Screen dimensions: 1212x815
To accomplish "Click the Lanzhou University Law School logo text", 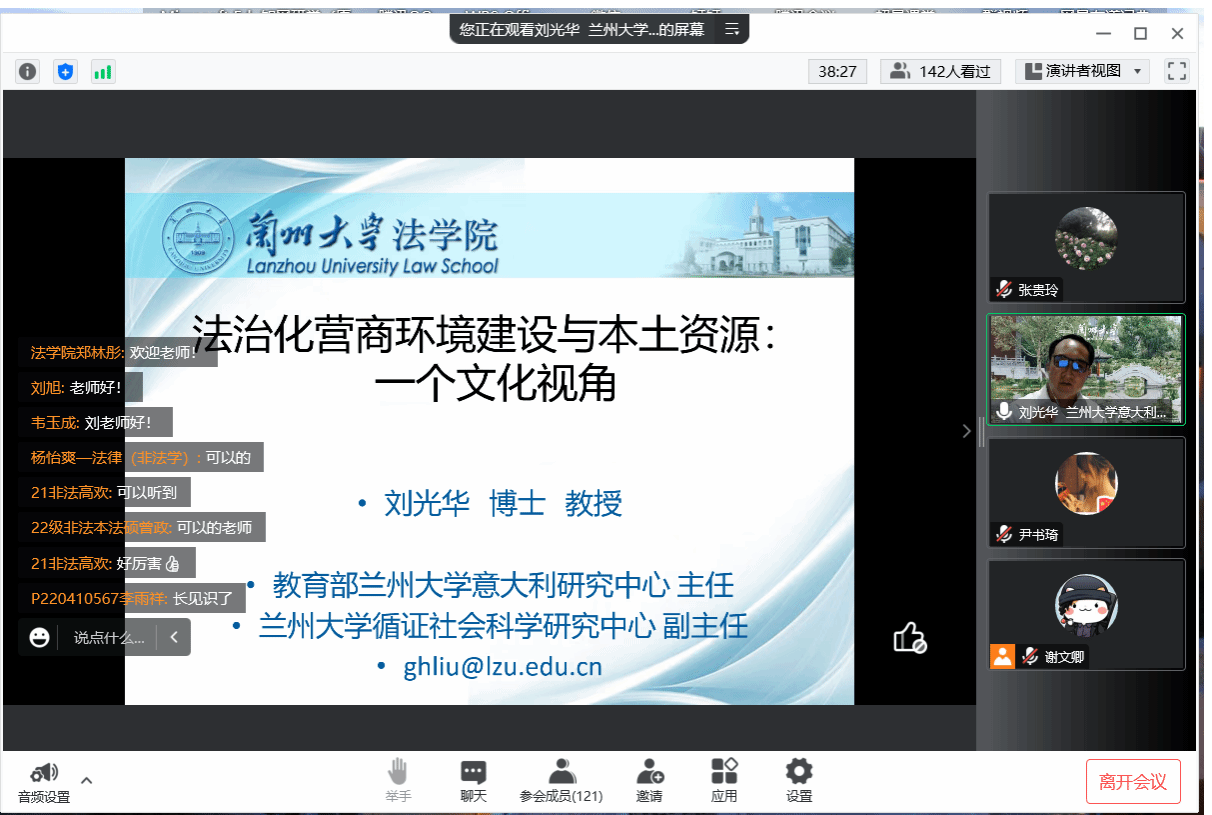I will click(x=372, y=266).
